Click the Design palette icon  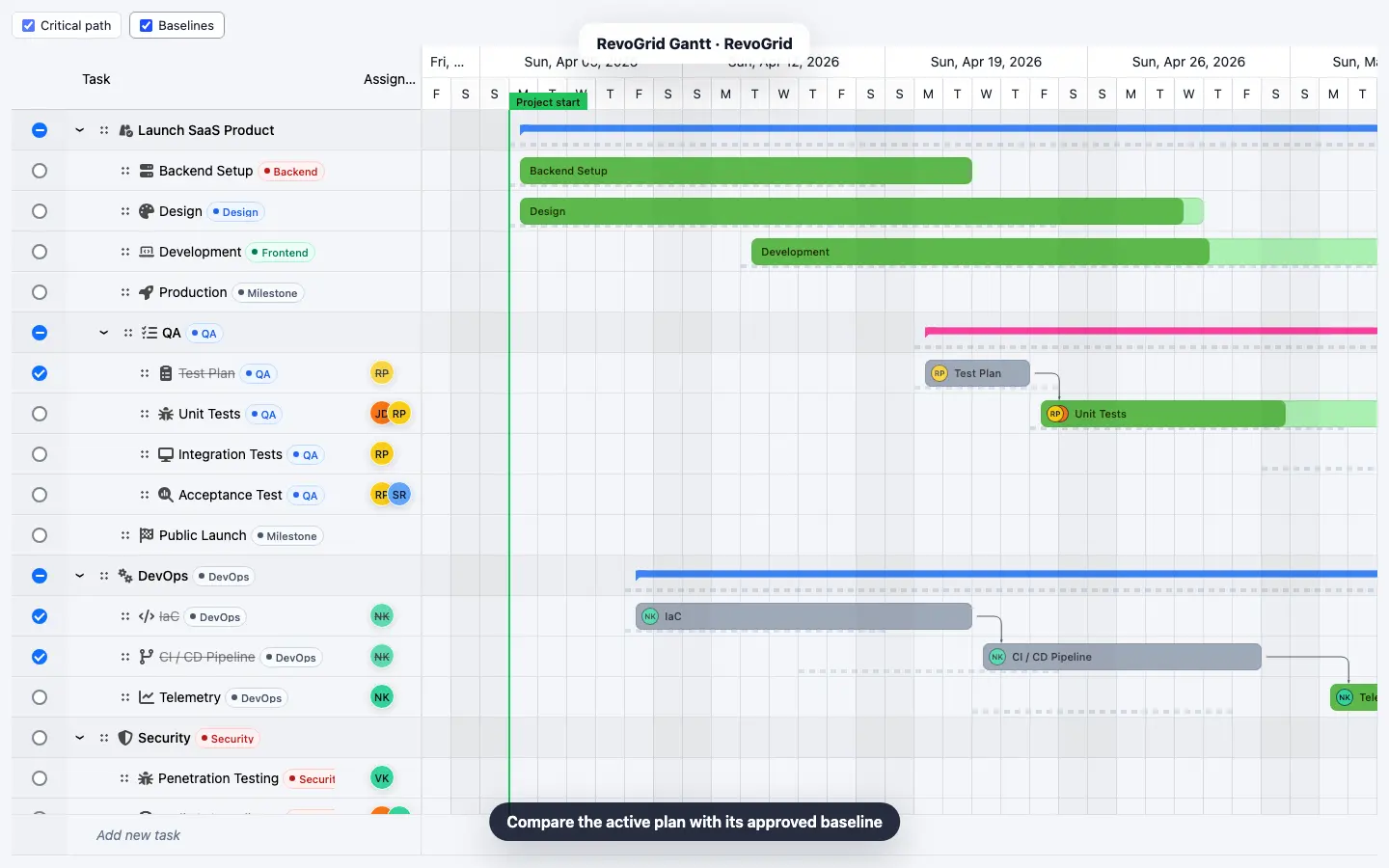147,211
